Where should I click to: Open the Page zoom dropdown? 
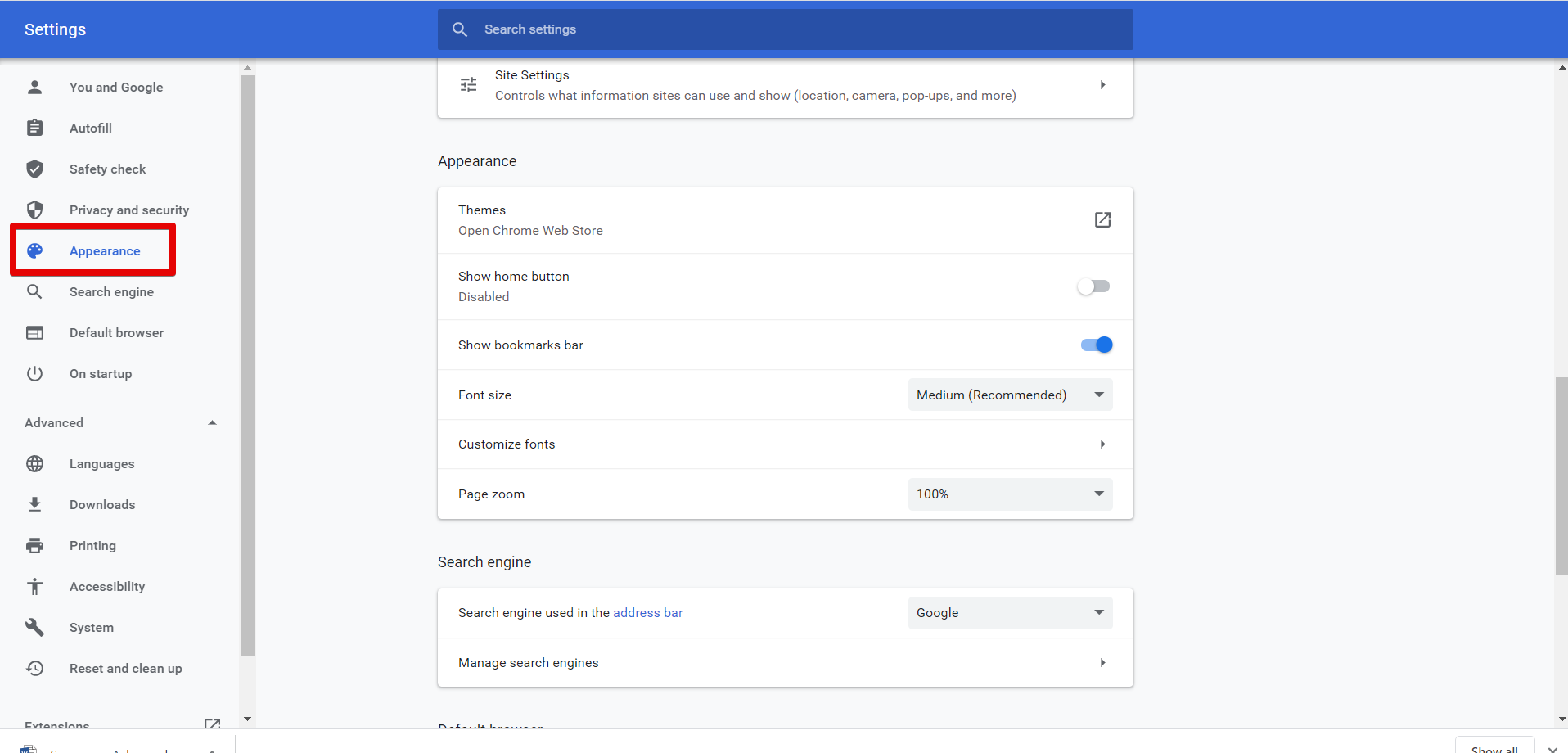click(x=1010, y=494)
